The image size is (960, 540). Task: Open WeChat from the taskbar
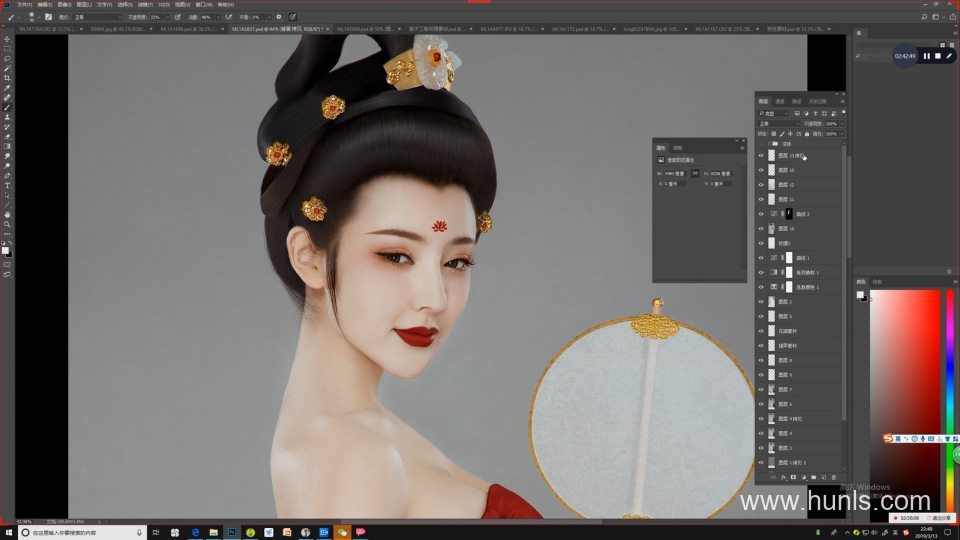tap(342, 533)
